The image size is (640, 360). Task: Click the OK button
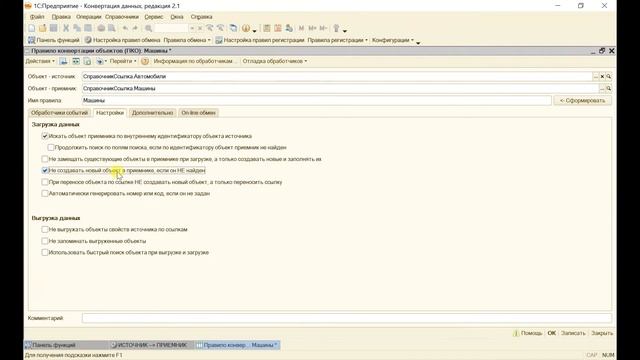(551, 333)
